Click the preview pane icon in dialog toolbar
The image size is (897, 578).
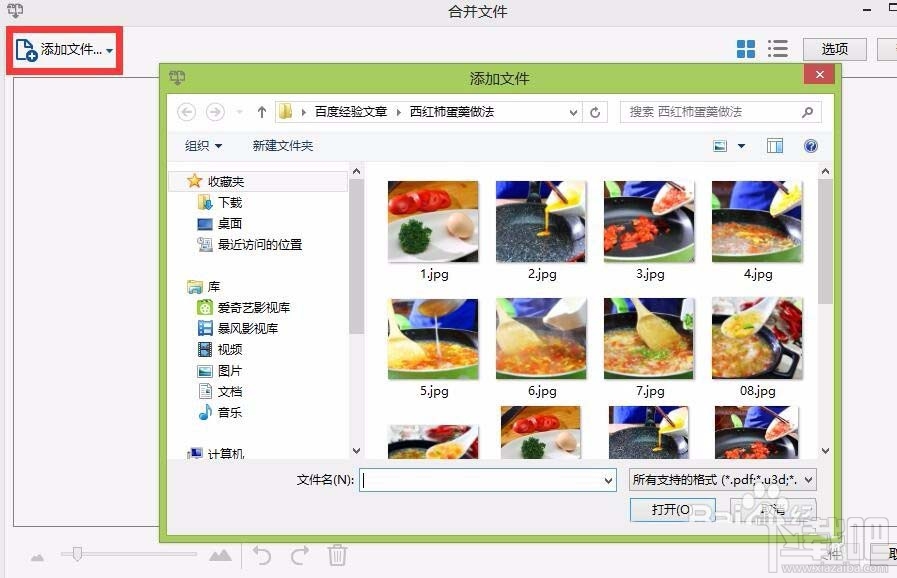click(x=774, y=145)
